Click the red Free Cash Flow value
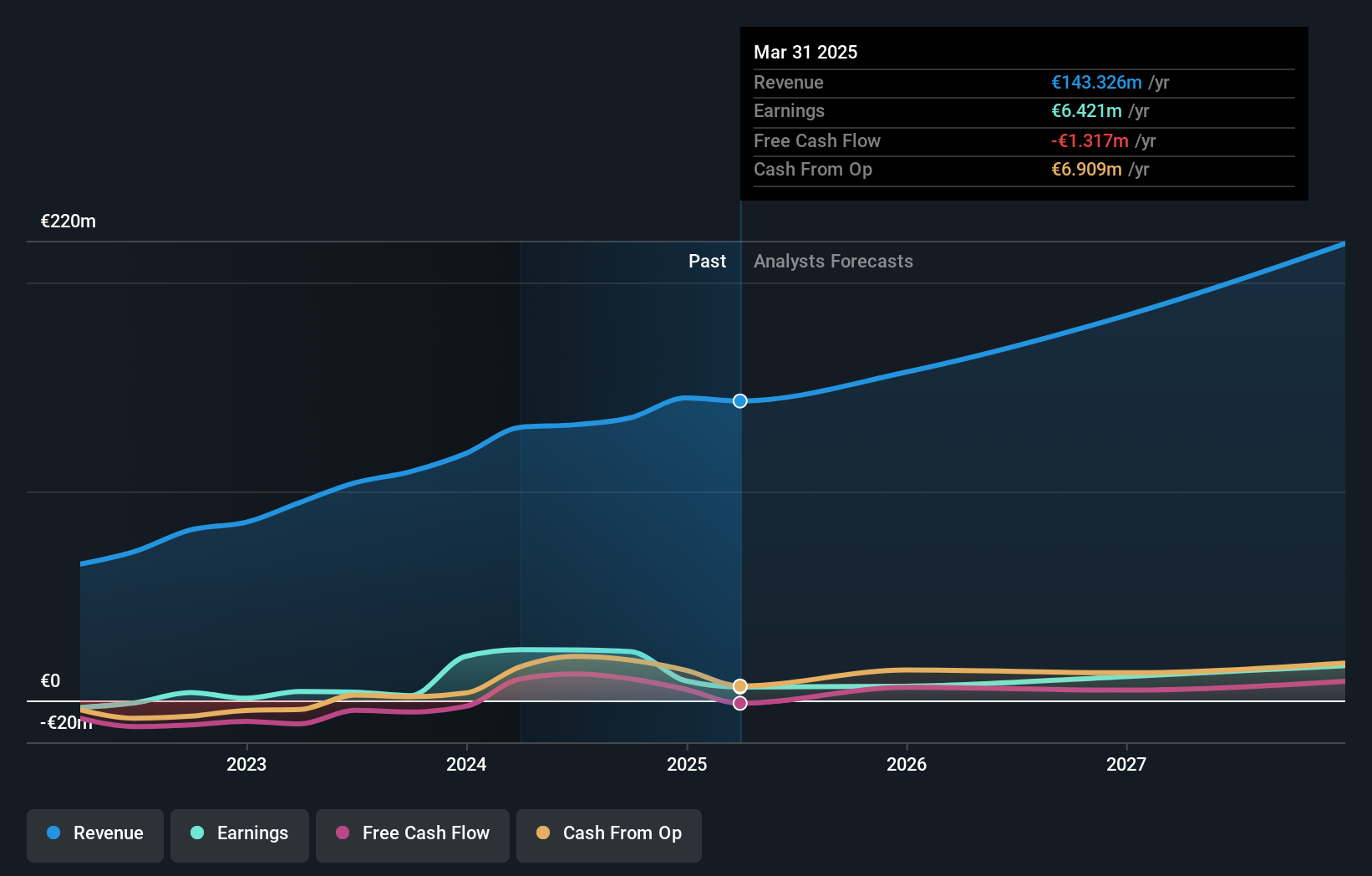1372x876 pixels. pyautogui.click(x=1088, y=141)
